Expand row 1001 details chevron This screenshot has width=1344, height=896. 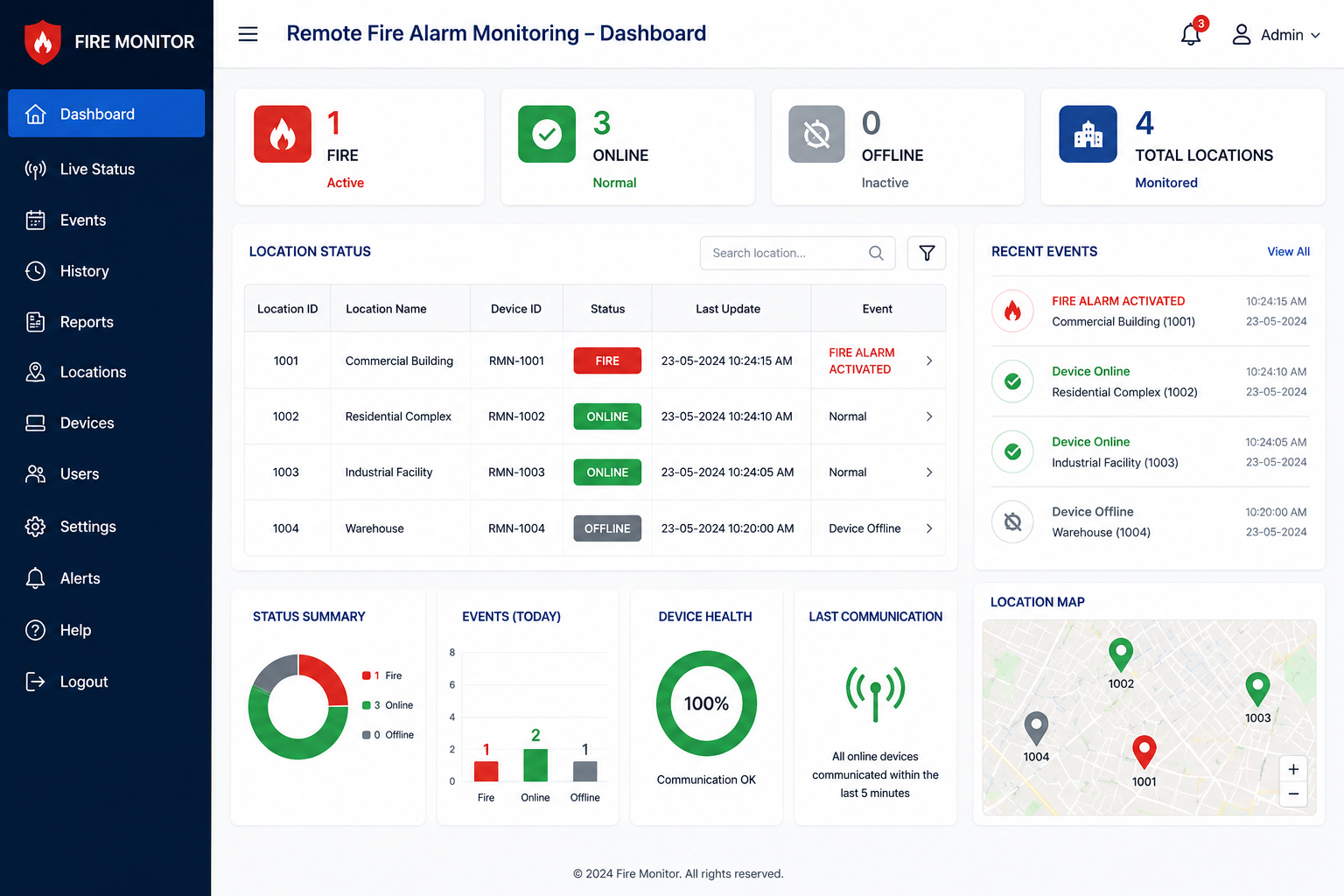929,360
